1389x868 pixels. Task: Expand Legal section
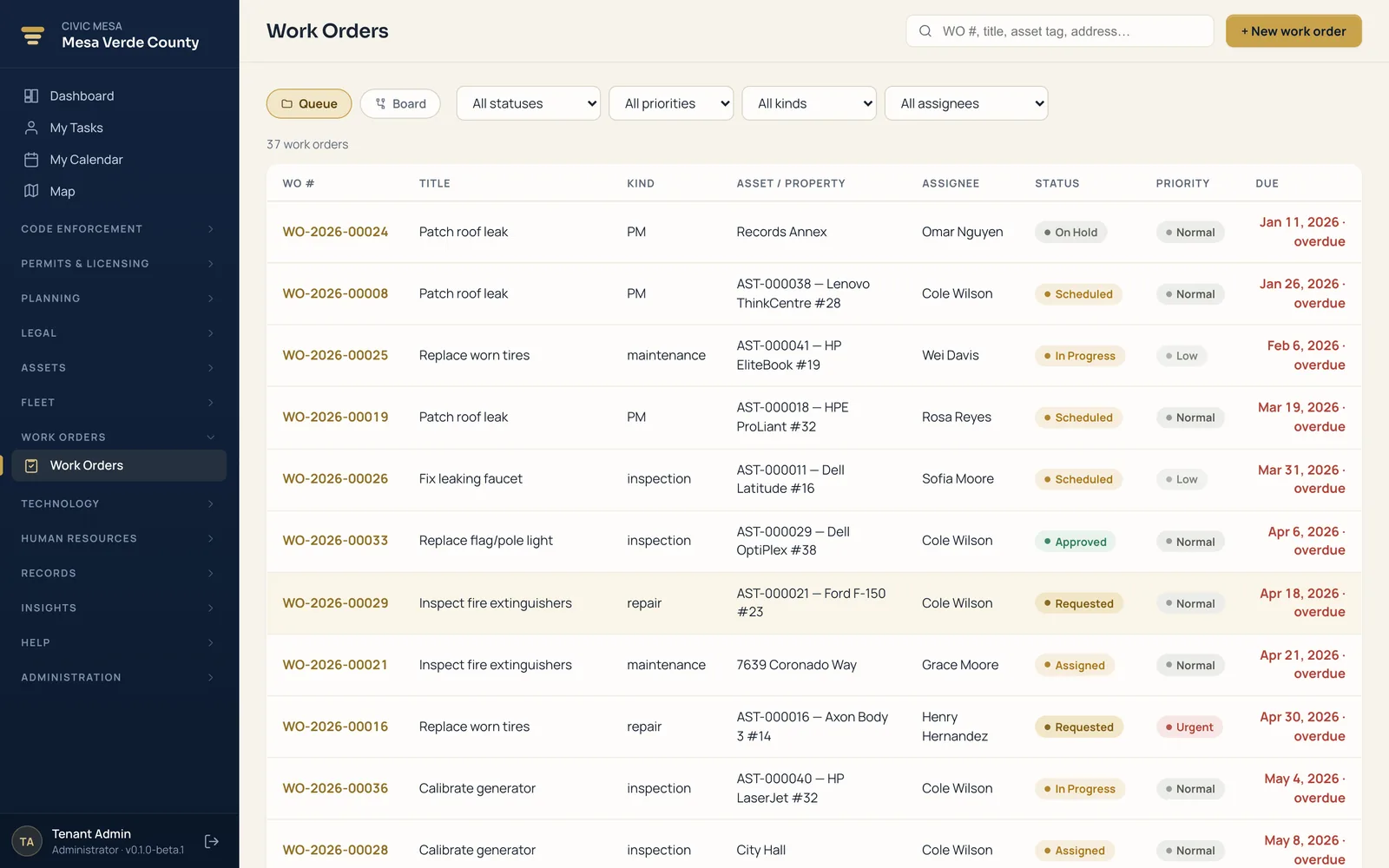pyautogui.click(x=119, y=333)
